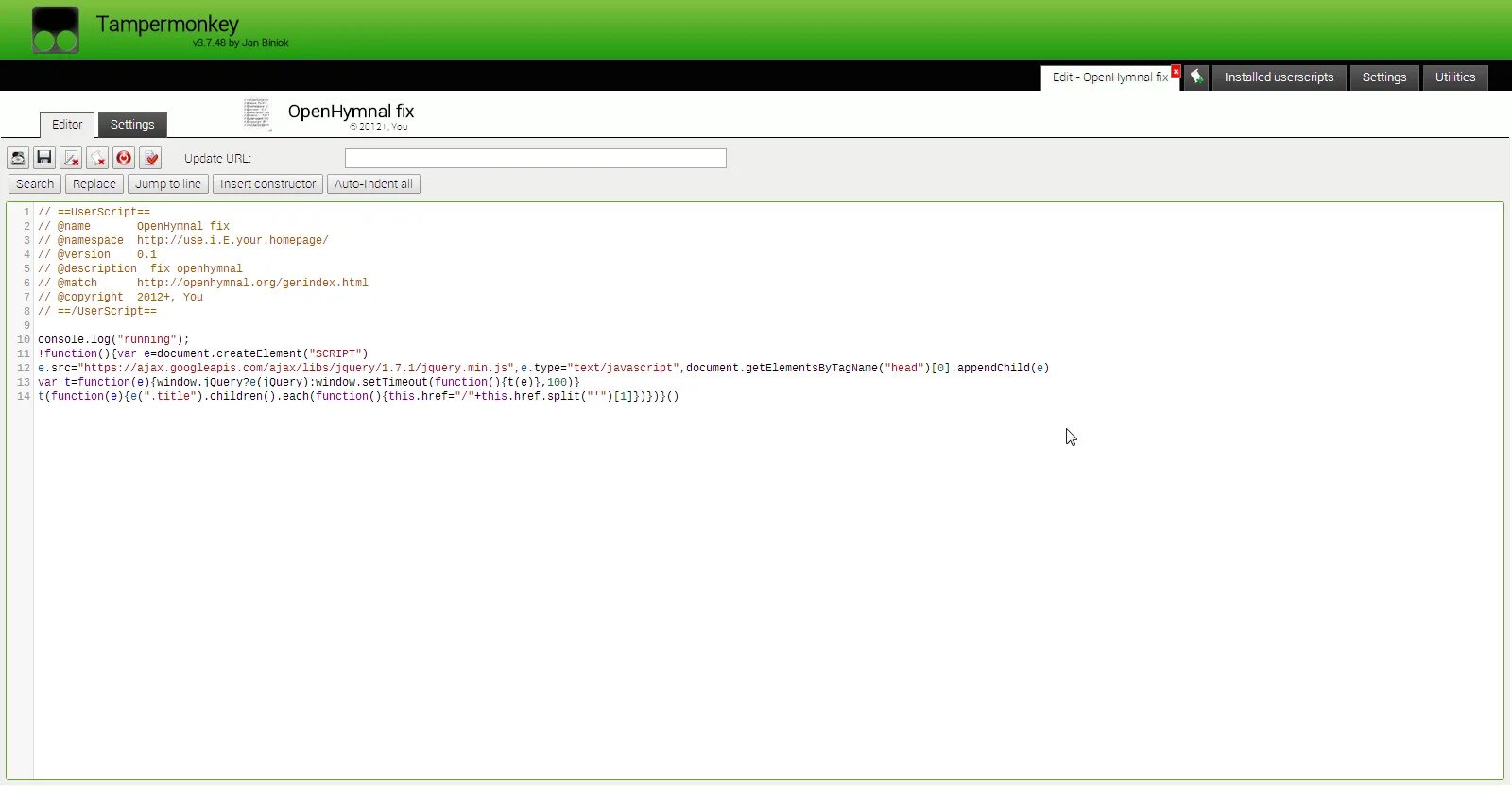This screenshot has width=1512, height=791.
Task: Click the @version 0.1 line
Action: (97, 254)
